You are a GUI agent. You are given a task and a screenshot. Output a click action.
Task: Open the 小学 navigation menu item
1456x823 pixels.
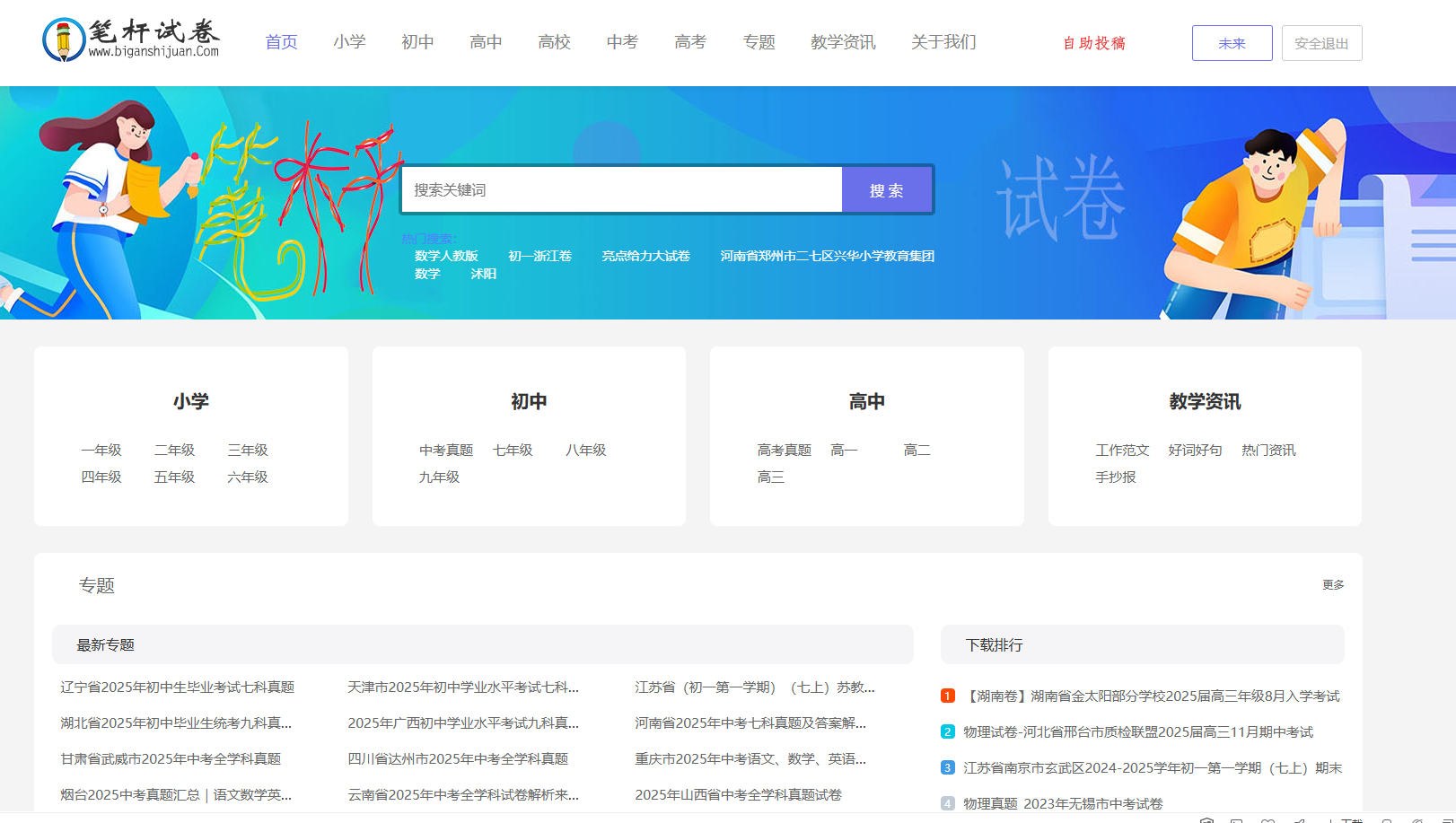point(349,42)
